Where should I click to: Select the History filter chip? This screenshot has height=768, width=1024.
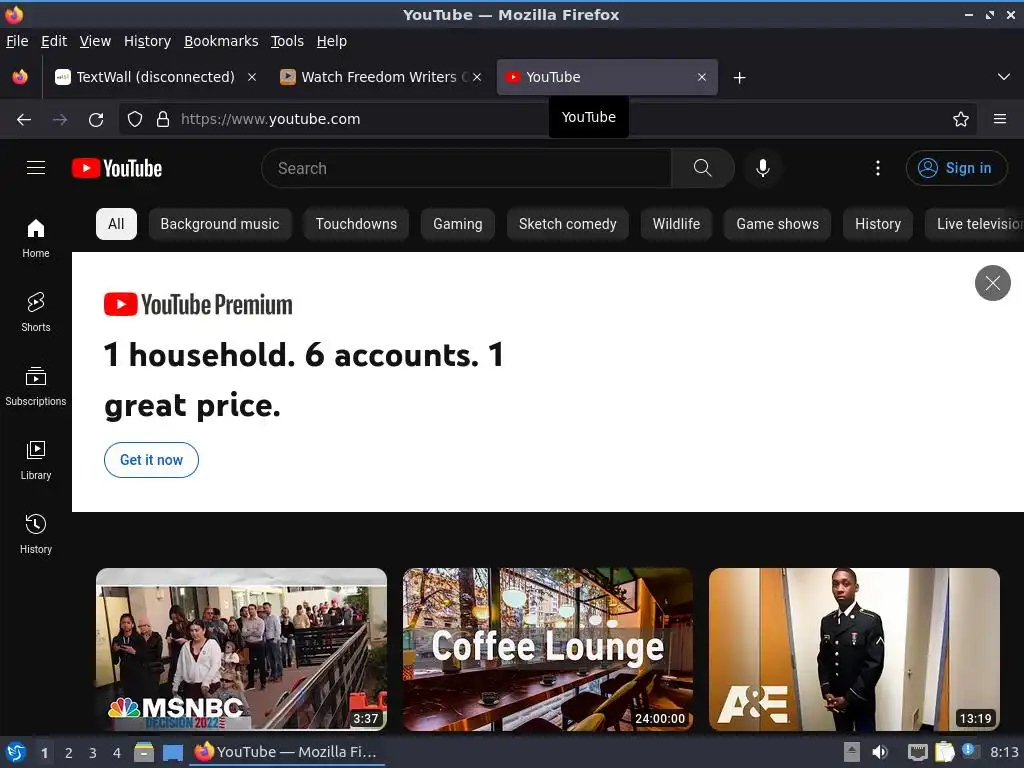point(878,224)
